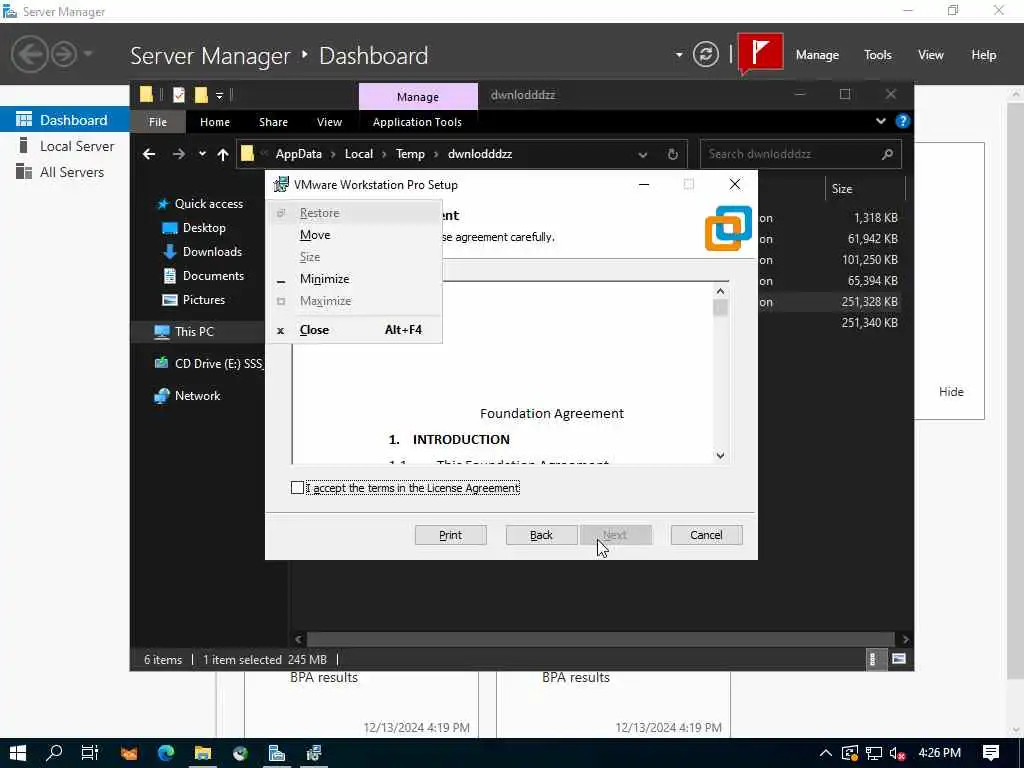Click the Print button in VMware setup
The image size is (1024, 768).
(451, 535)
